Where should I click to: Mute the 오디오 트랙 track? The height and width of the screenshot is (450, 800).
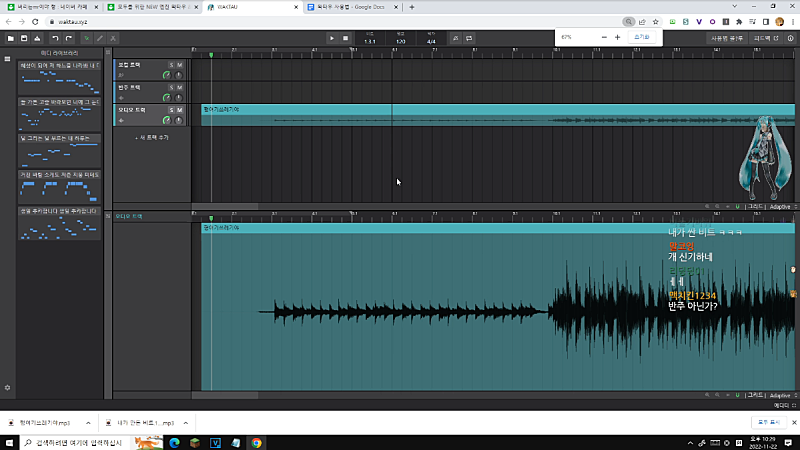[180, 109]
